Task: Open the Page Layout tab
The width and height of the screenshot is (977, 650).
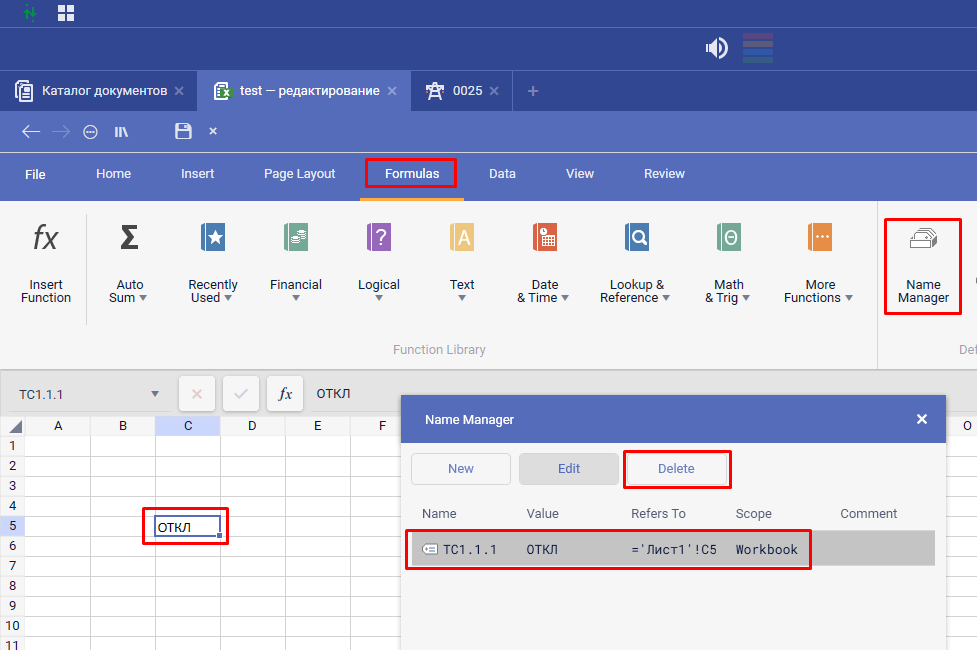Action: (300, 174)
